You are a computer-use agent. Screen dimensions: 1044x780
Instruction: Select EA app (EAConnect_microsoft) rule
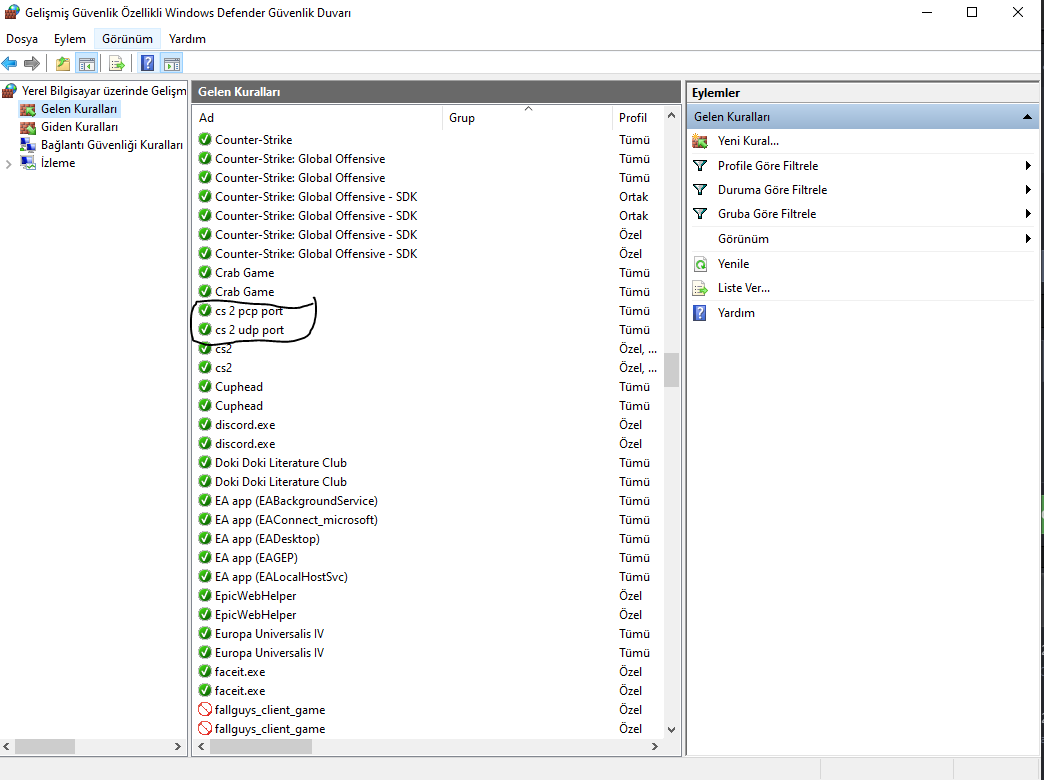[429, 520]
